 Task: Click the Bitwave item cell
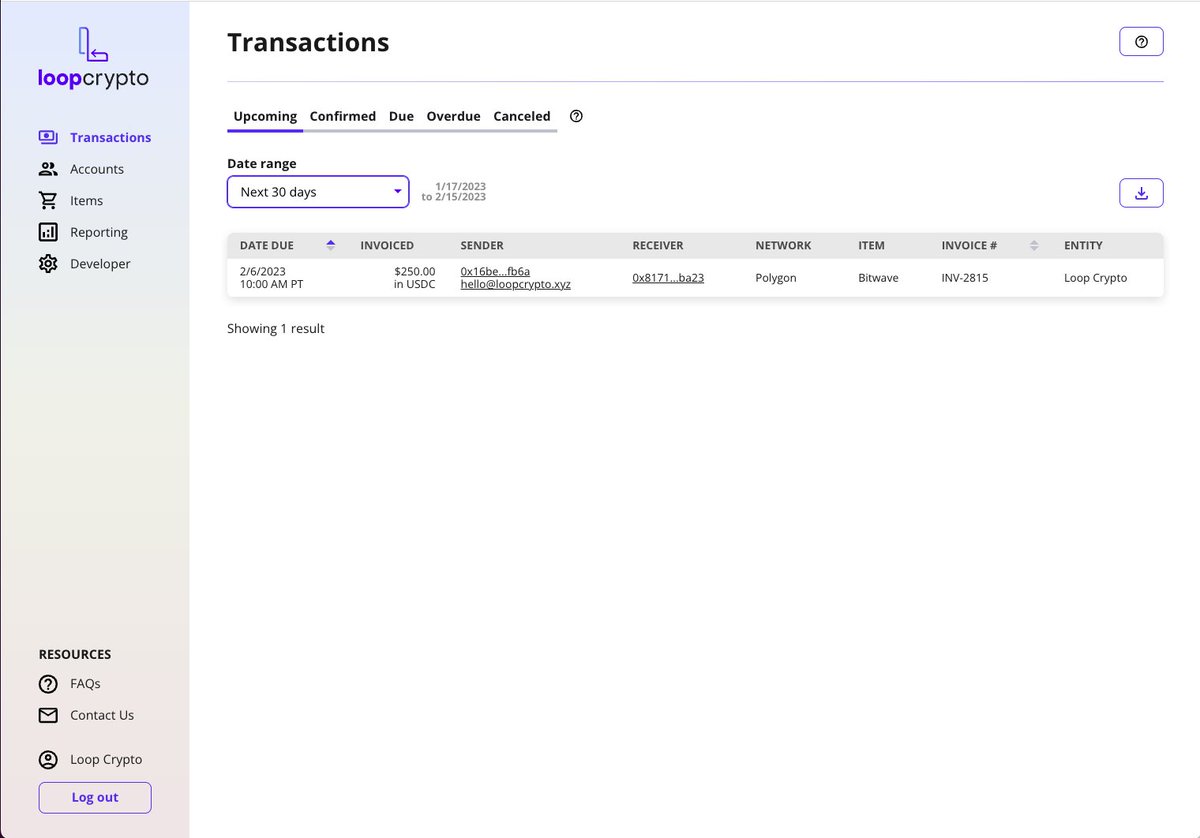pos(878,278)
